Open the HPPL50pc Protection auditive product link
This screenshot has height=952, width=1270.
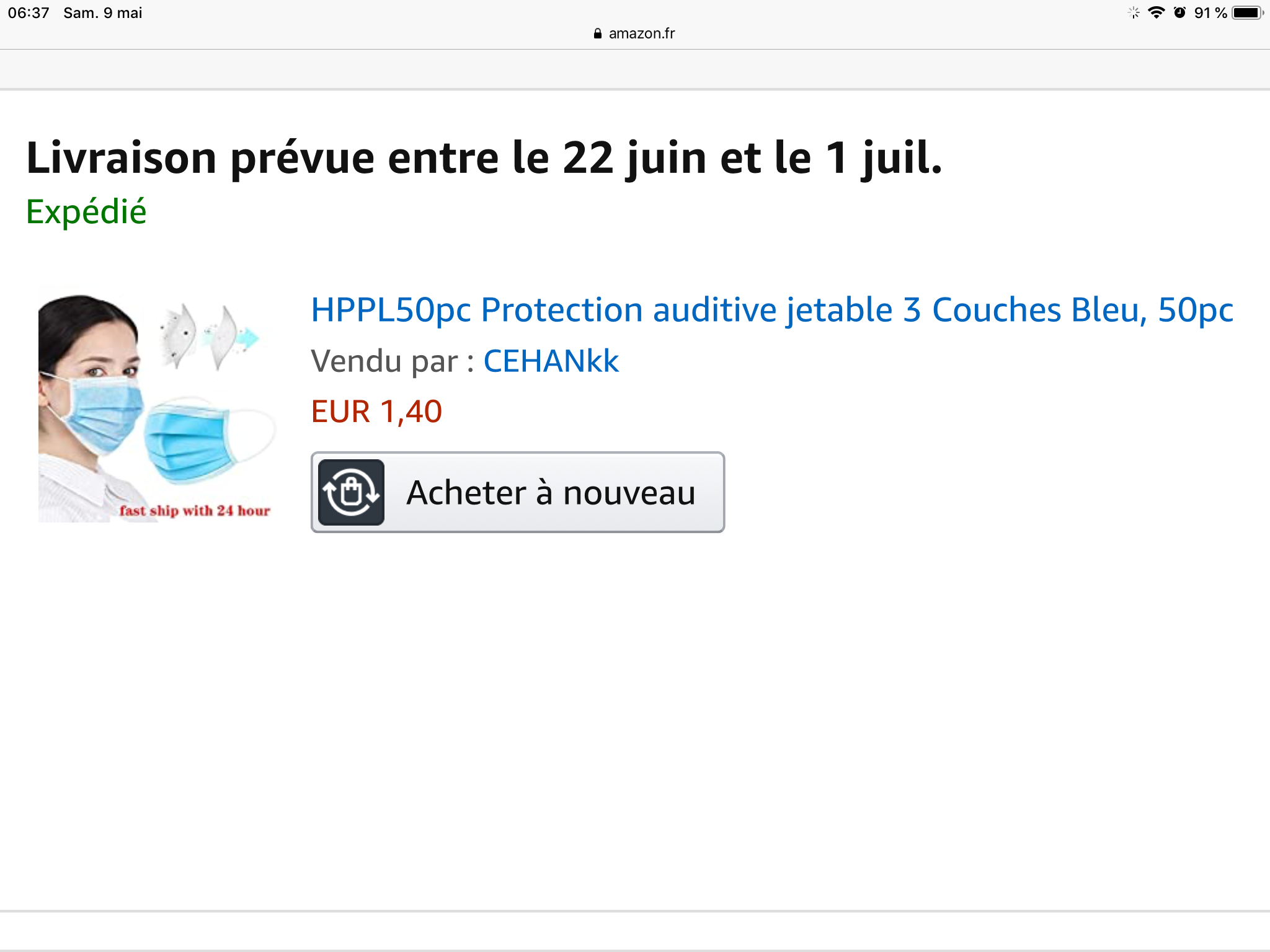(x=771, y=310)
